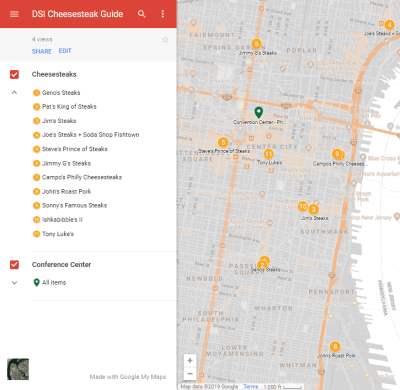Click the green Convention Center map pin
This screenshot has height=390, width=400.
(x=258, y=112)
